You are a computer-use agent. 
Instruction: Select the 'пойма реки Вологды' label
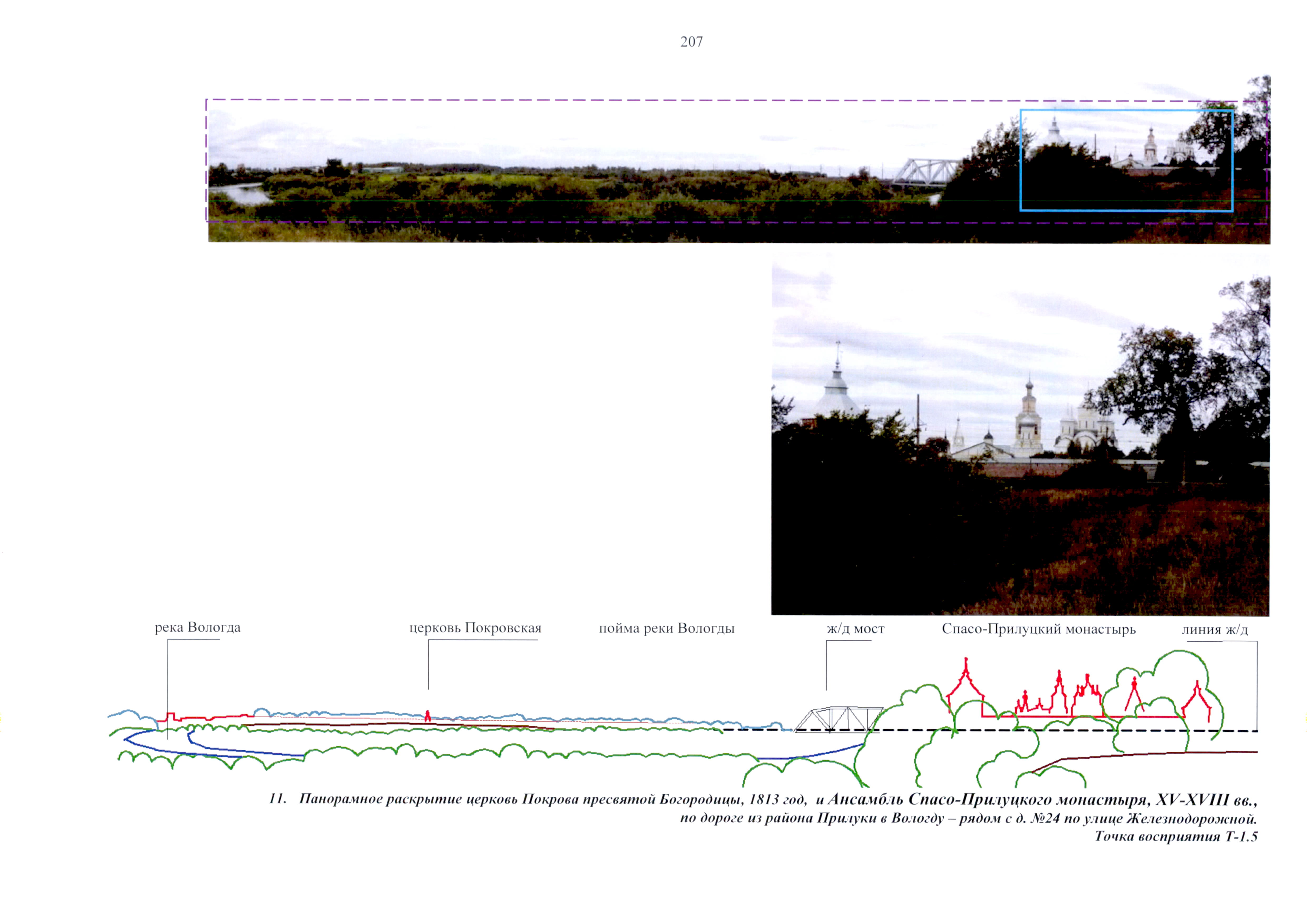click(667, 629)
